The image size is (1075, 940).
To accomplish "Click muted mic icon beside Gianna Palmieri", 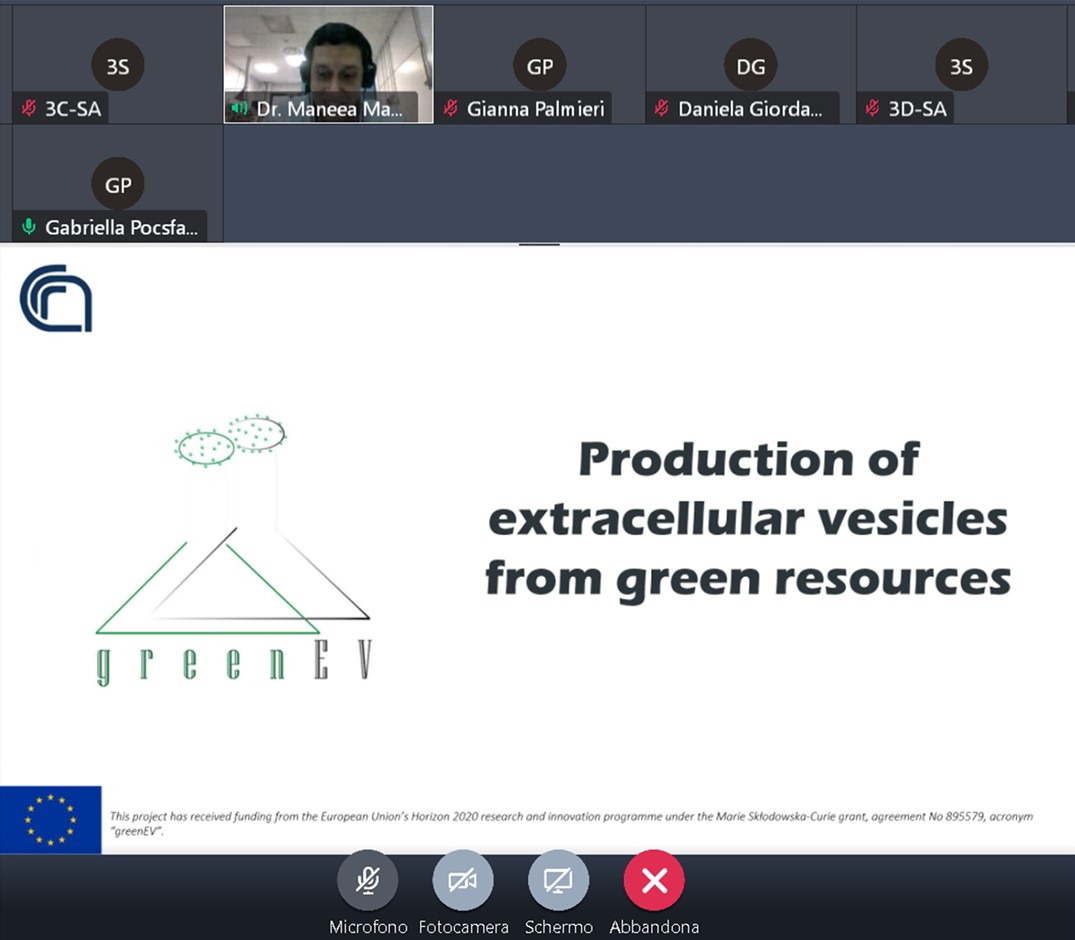I will pyautogui.click(x=450, y=108).
